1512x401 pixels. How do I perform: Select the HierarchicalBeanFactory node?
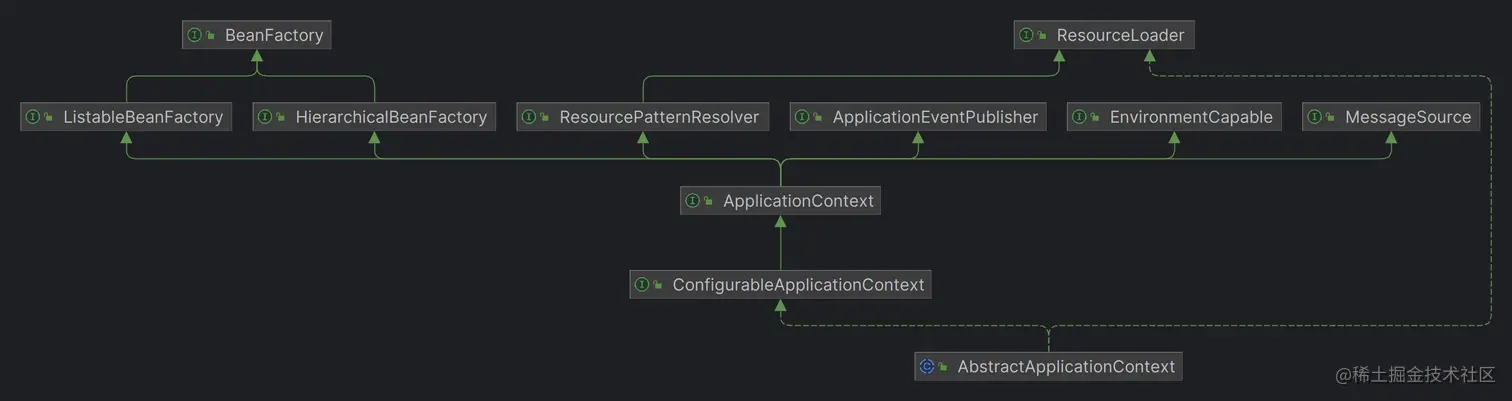pyautogui.click(x=374, y=117)
